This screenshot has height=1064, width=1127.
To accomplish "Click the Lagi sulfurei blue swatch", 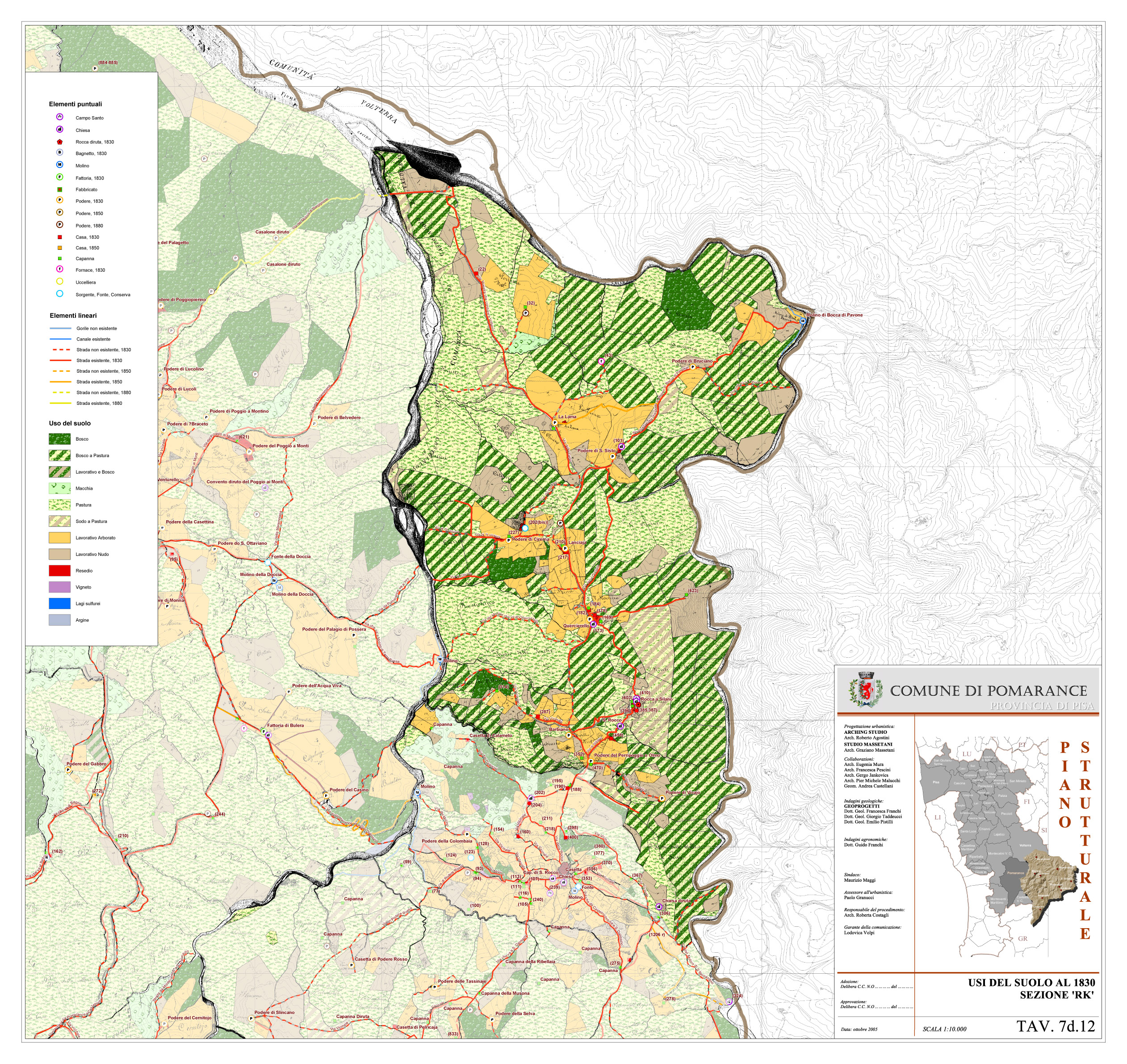I will pos(59,603).
